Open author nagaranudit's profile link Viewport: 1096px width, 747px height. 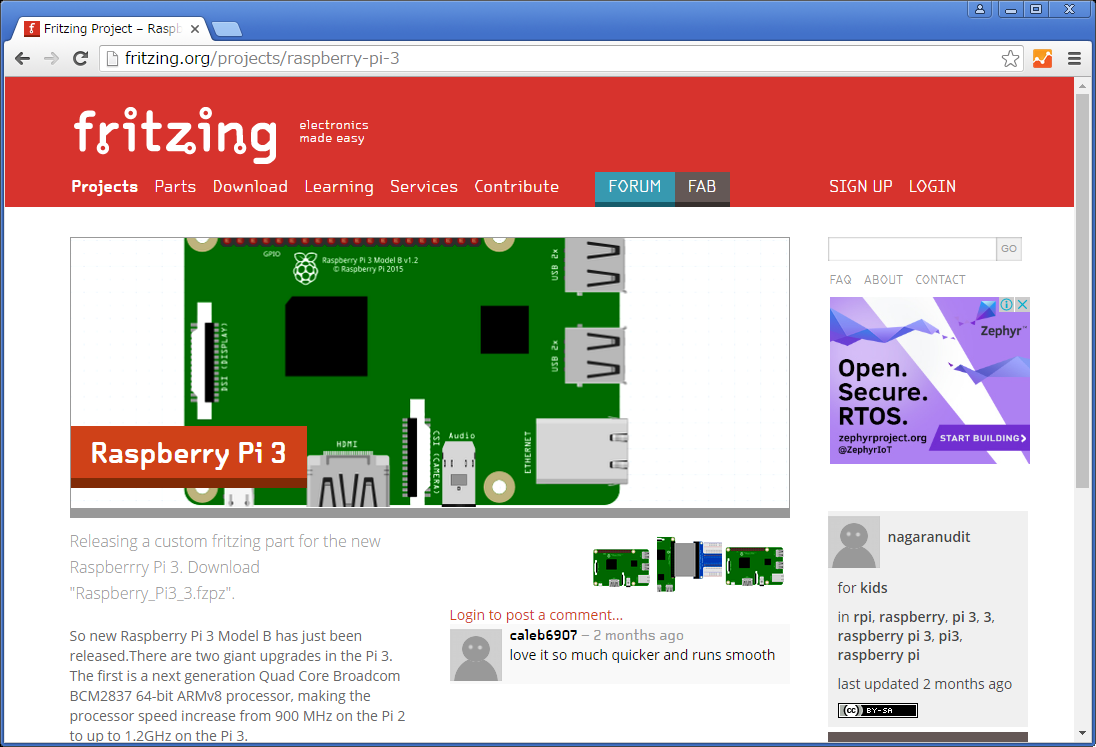point(928,537)
